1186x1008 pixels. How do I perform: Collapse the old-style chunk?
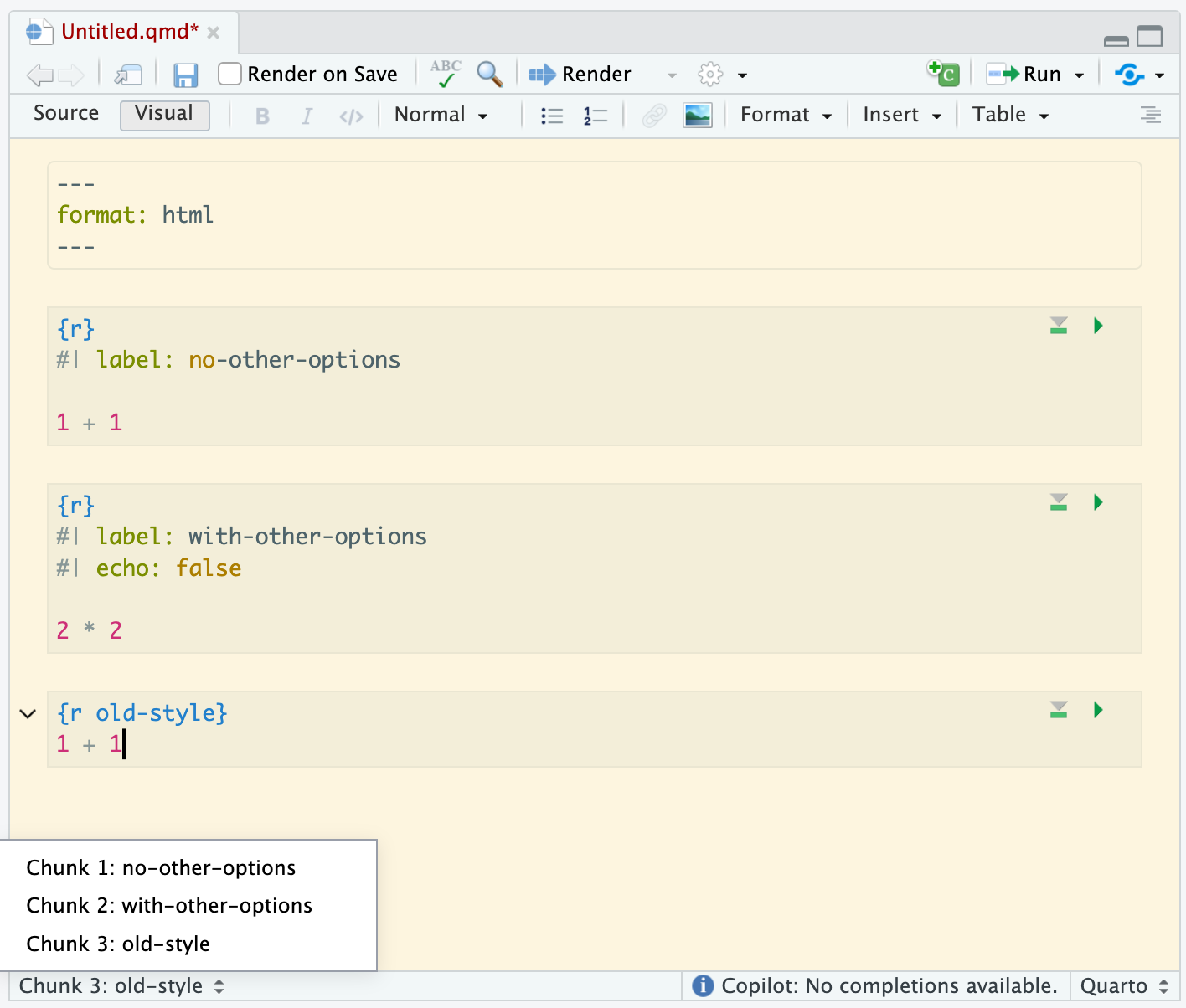pos(28,713)
